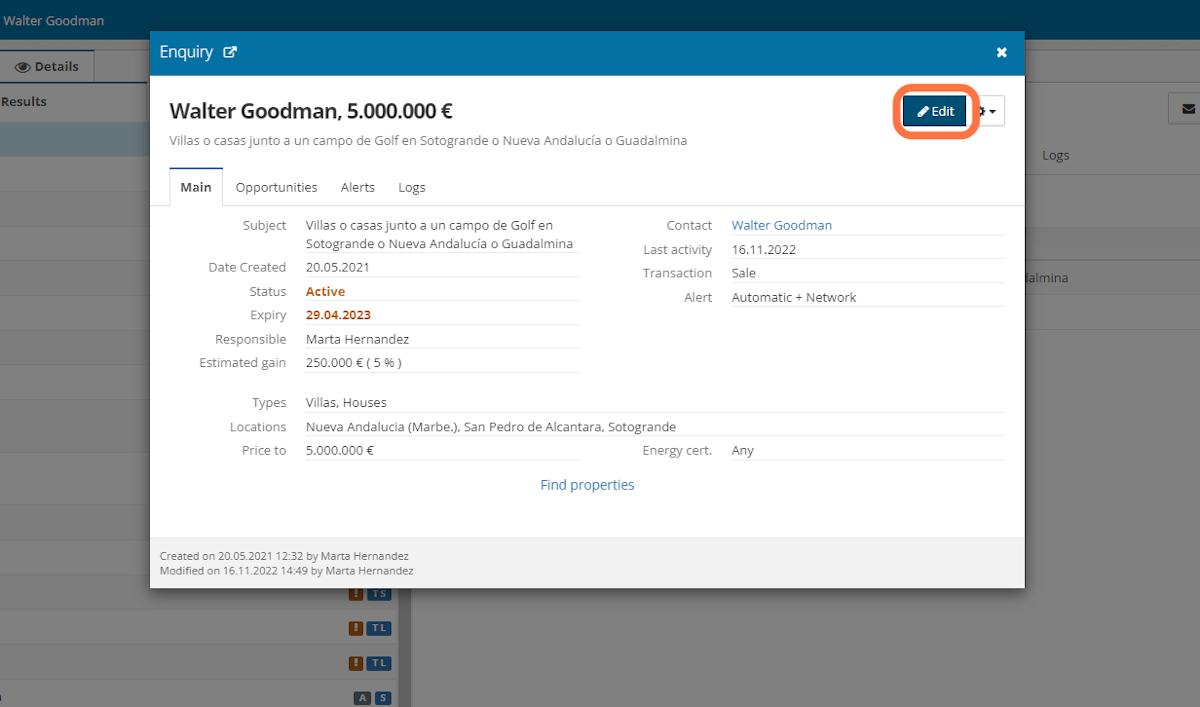Switch to the Opportunities tab
This screenshot has width=1200, height=707.
[x=276, y=187]
